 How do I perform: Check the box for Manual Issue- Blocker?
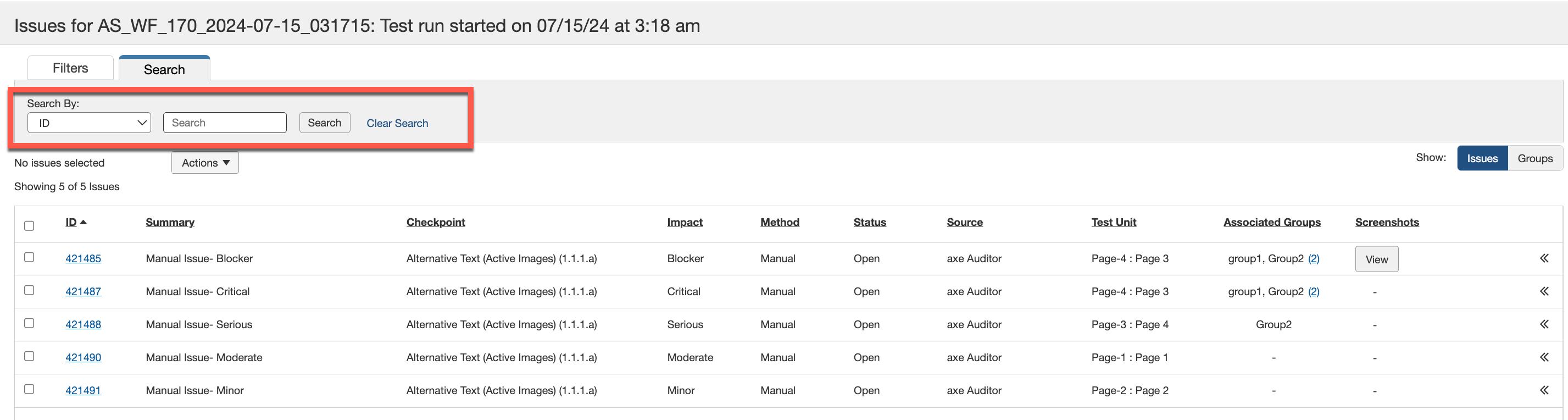pos(29,257)
